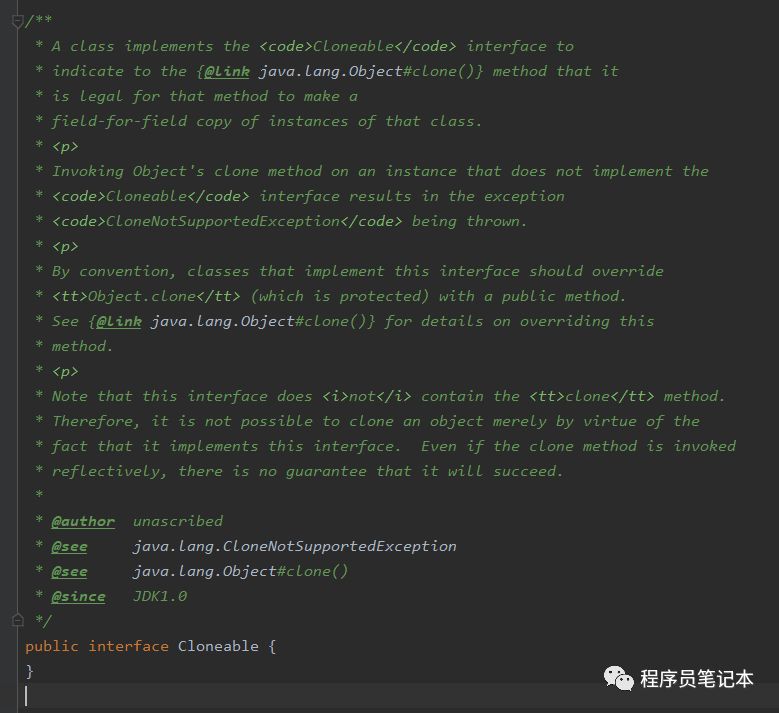Click the @author tag
This screenshot has width=779, height=713.
83,521
